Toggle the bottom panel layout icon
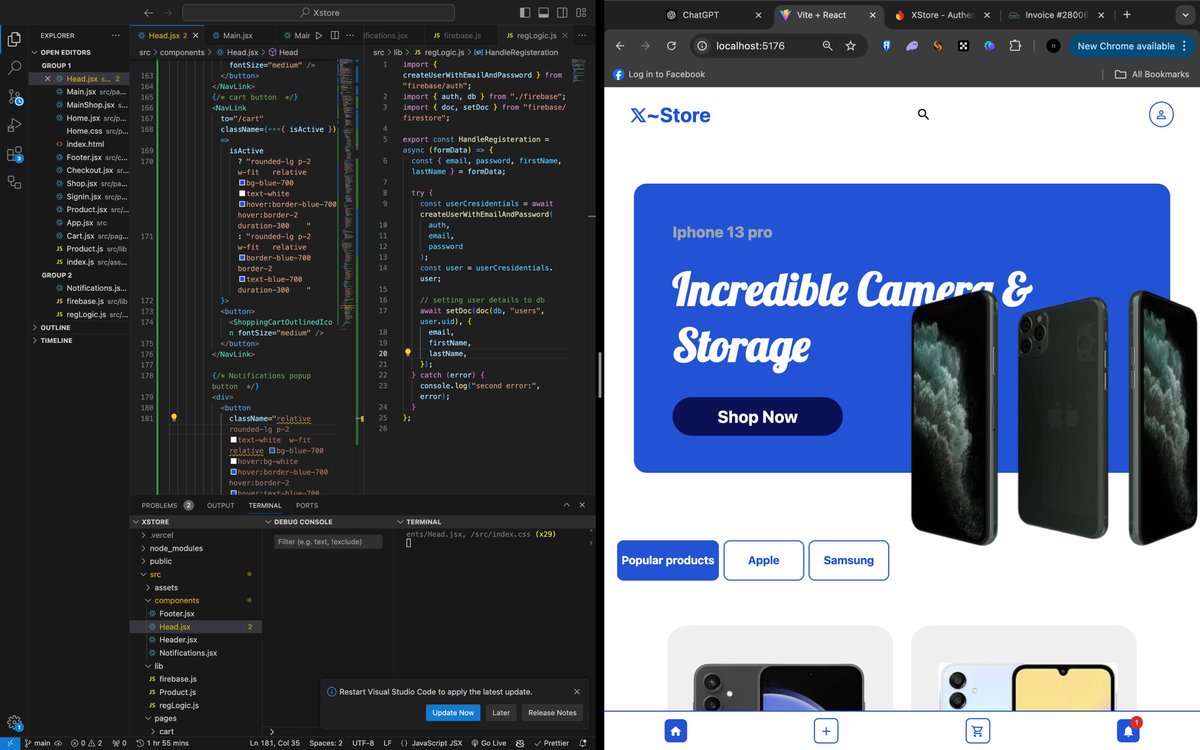Screen dimensions: 1200x750 point(544,13)
